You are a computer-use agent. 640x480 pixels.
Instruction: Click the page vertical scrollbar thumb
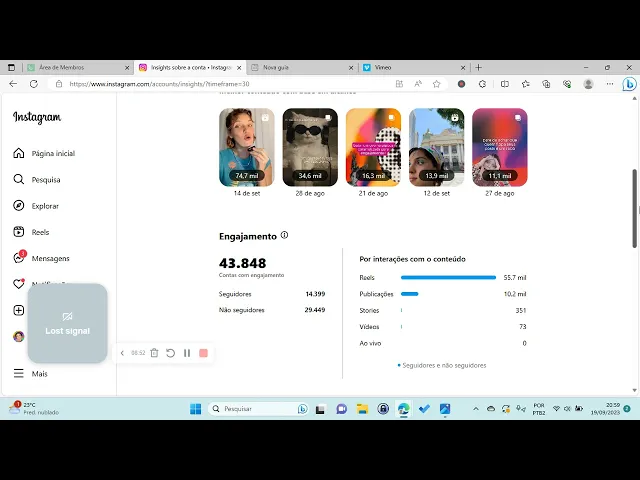(x=635, y=208)
